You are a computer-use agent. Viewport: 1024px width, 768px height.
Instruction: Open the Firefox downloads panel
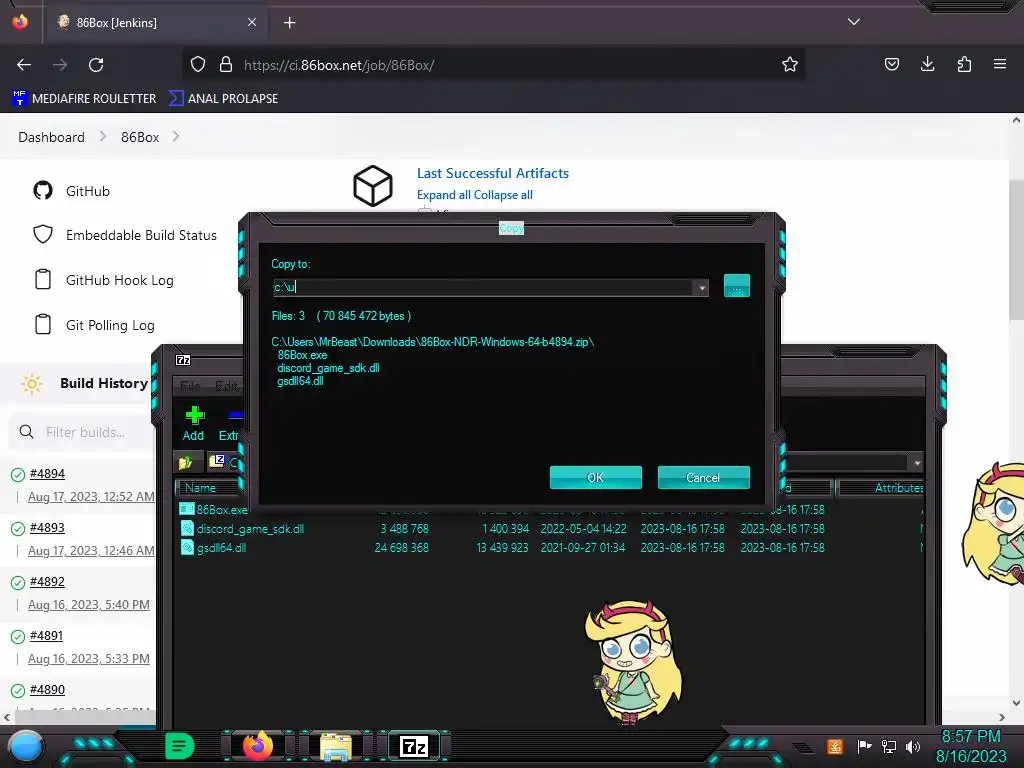coord(927,64)
